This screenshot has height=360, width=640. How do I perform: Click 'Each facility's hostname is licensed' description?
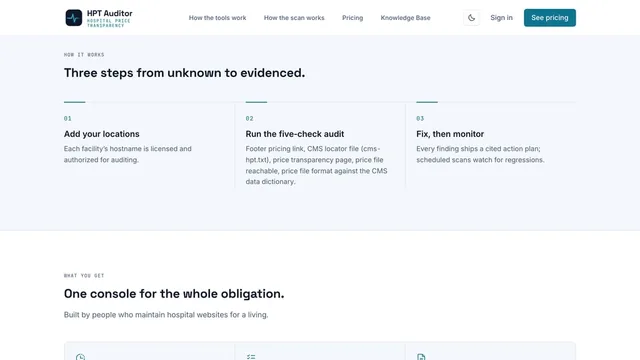pos(127,154)
